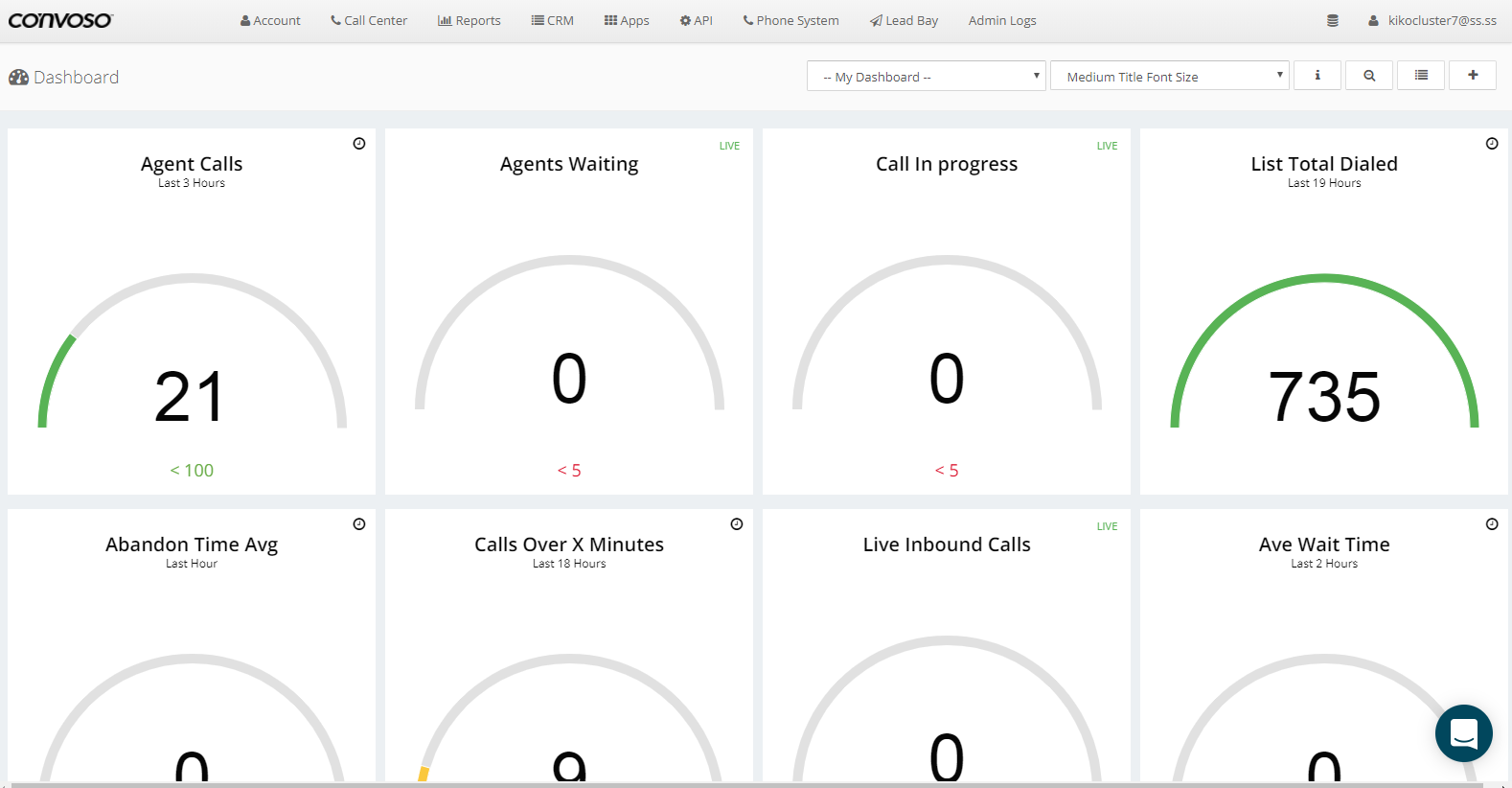This screenshot has width=1512, height=788.
Task: Click the value 735 in List Total Dialed
Action: [1324, 397]
